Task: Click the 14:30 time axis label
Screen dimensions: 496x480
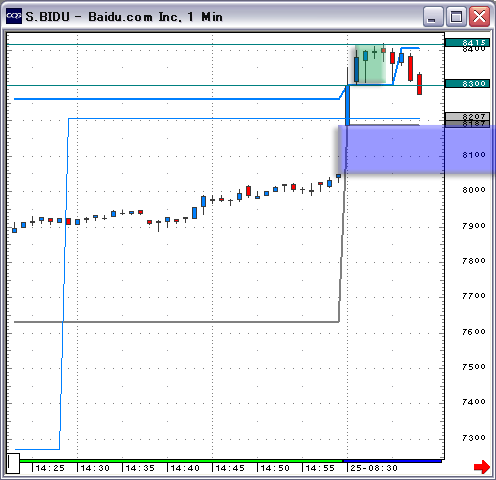Action: click(95, 468)
